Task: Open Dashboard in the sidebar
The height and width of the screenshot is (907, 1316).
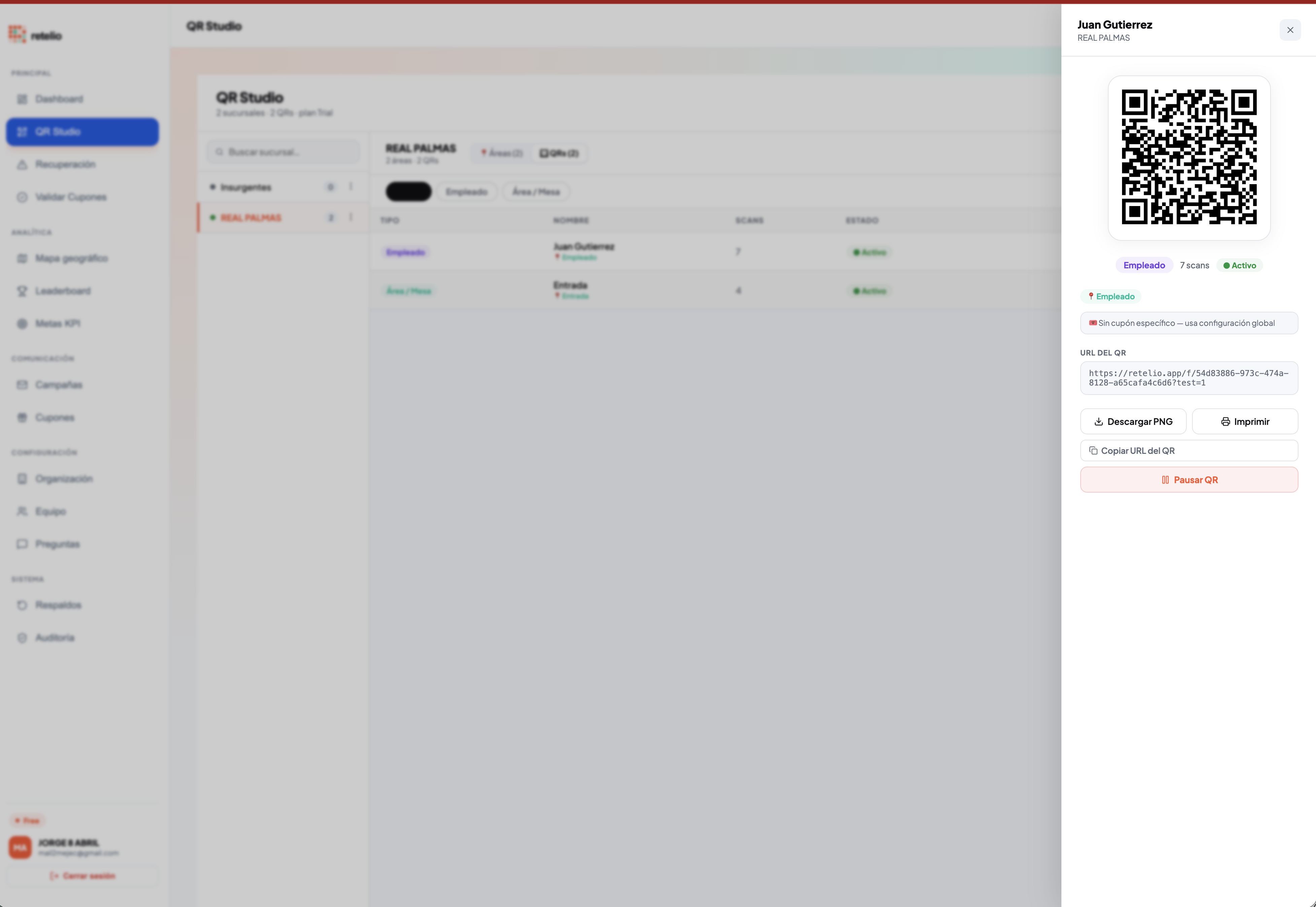Action: [x=83, y=99]
